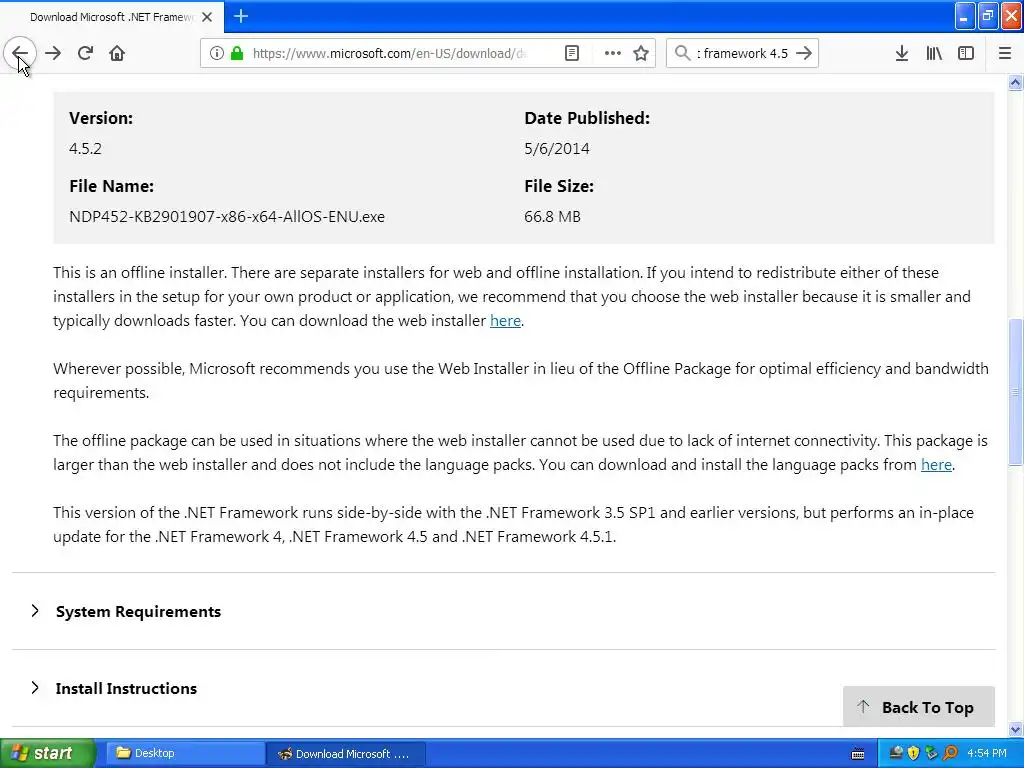This screenshot has height=768, width=1024.
Task: Switch to Download Microsoft taskbar window
Action: pyautogui.click(x=345, y=753)
